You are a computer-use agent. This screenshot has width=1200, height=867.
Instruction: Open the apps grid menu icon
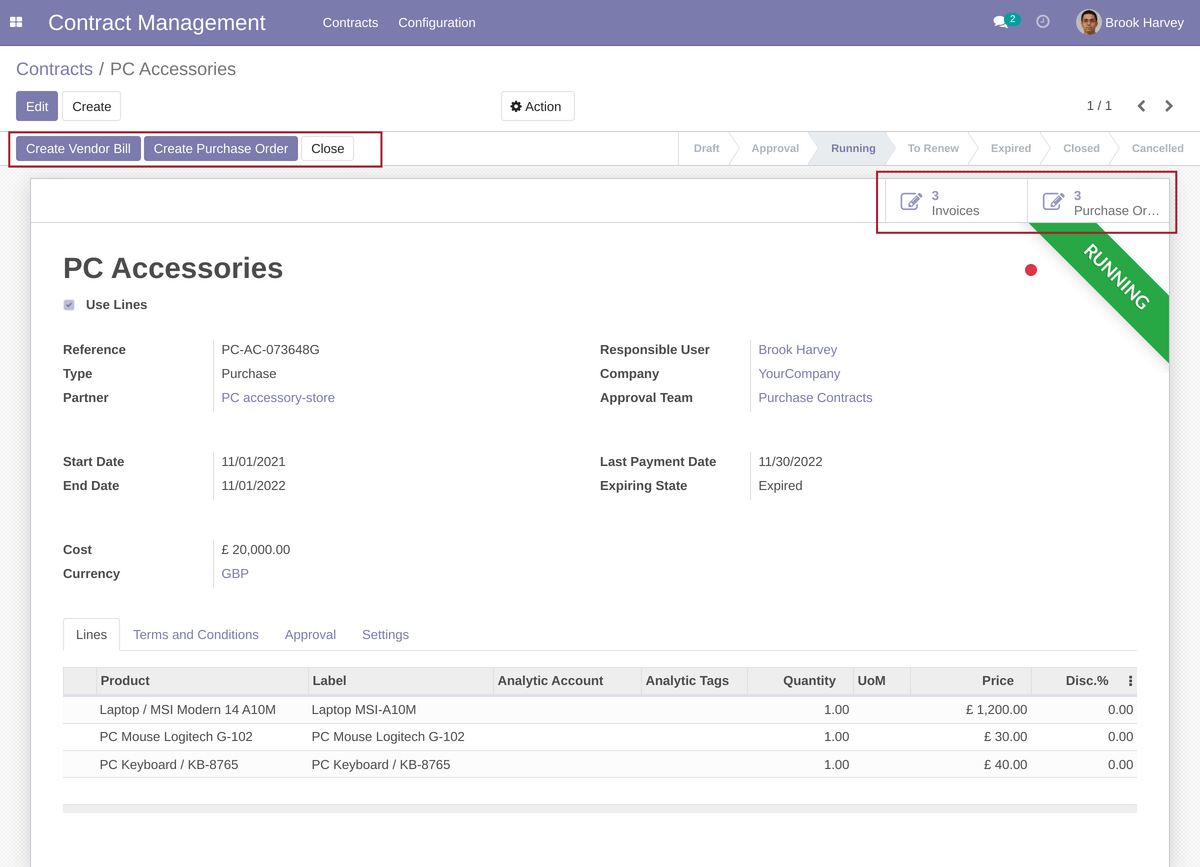[x=16, y=22]
